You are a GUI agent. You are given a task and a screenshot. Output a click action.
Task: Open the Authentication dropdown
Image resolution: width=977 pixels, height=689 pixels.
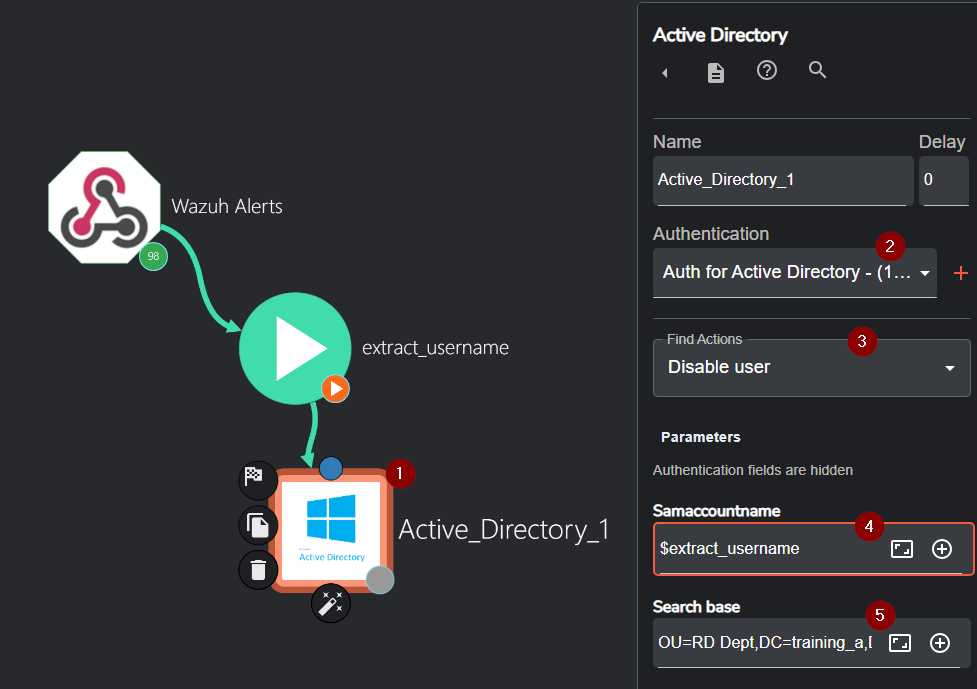click(x=794, y=273)
